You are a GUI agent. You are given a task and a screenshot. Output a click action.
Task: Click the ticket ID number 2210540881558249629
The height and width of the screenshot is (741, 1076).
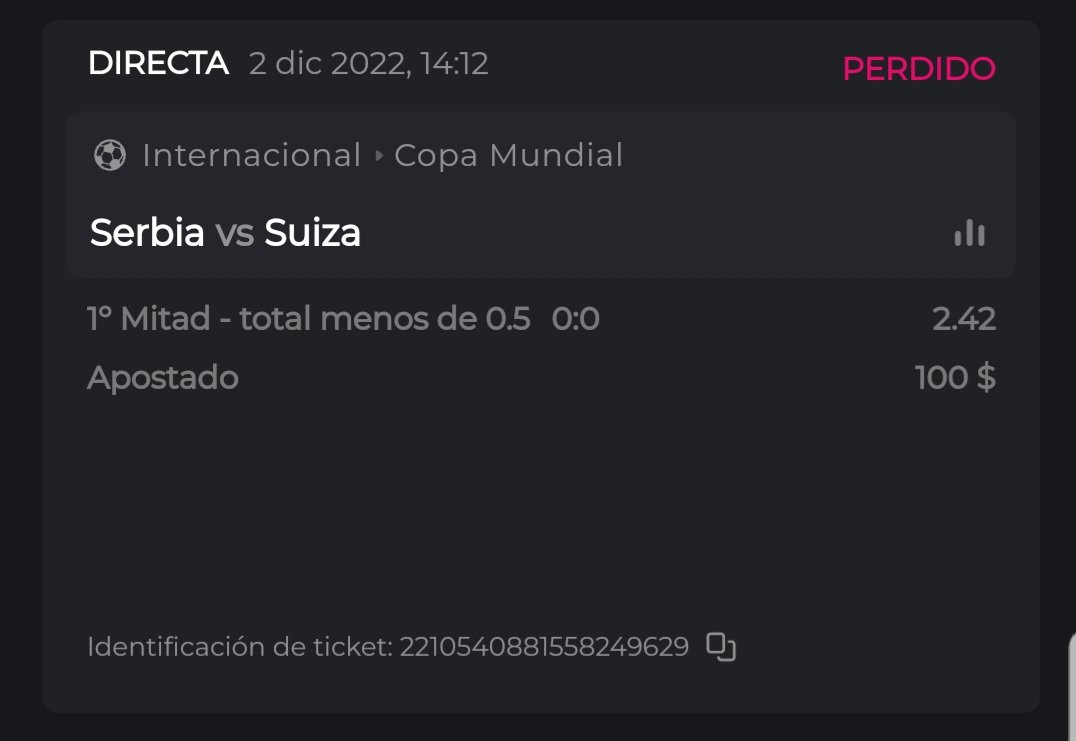coord(544,647)
